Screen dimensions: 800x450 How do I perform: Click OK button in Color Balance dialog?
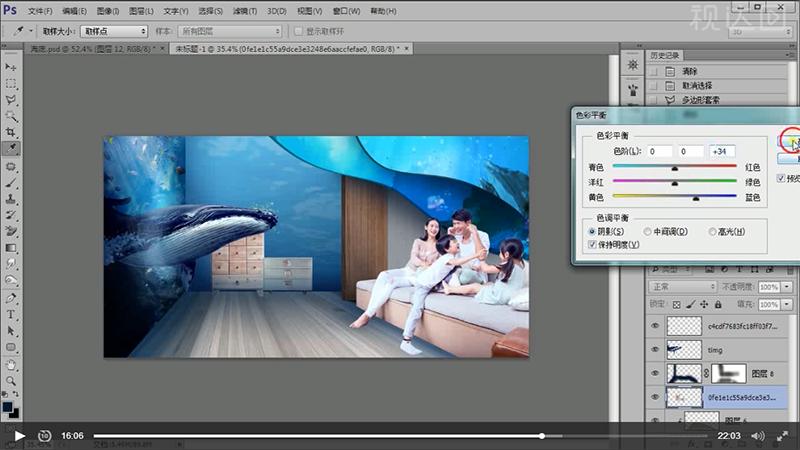click(789, 141)
